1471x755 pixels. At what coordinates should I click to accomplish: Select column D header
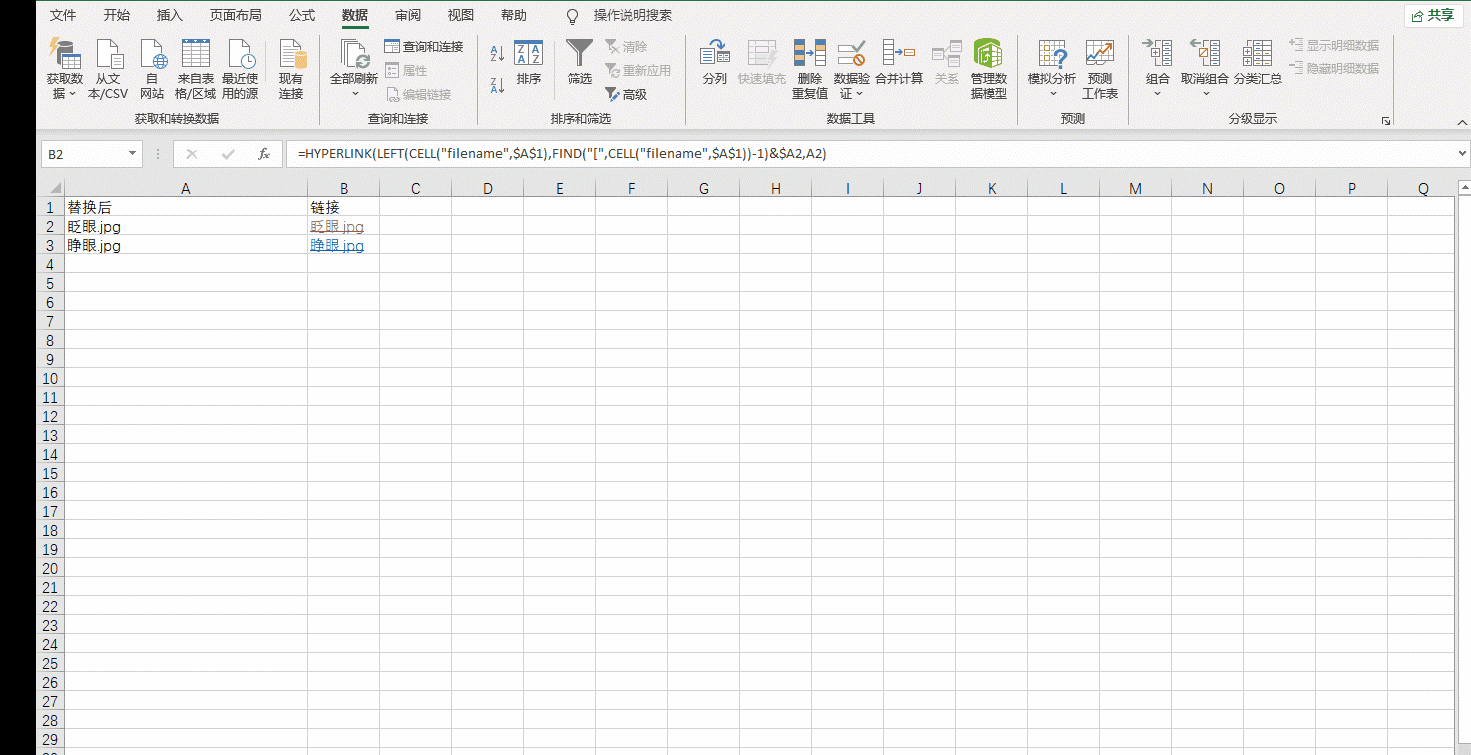(487, 189)
